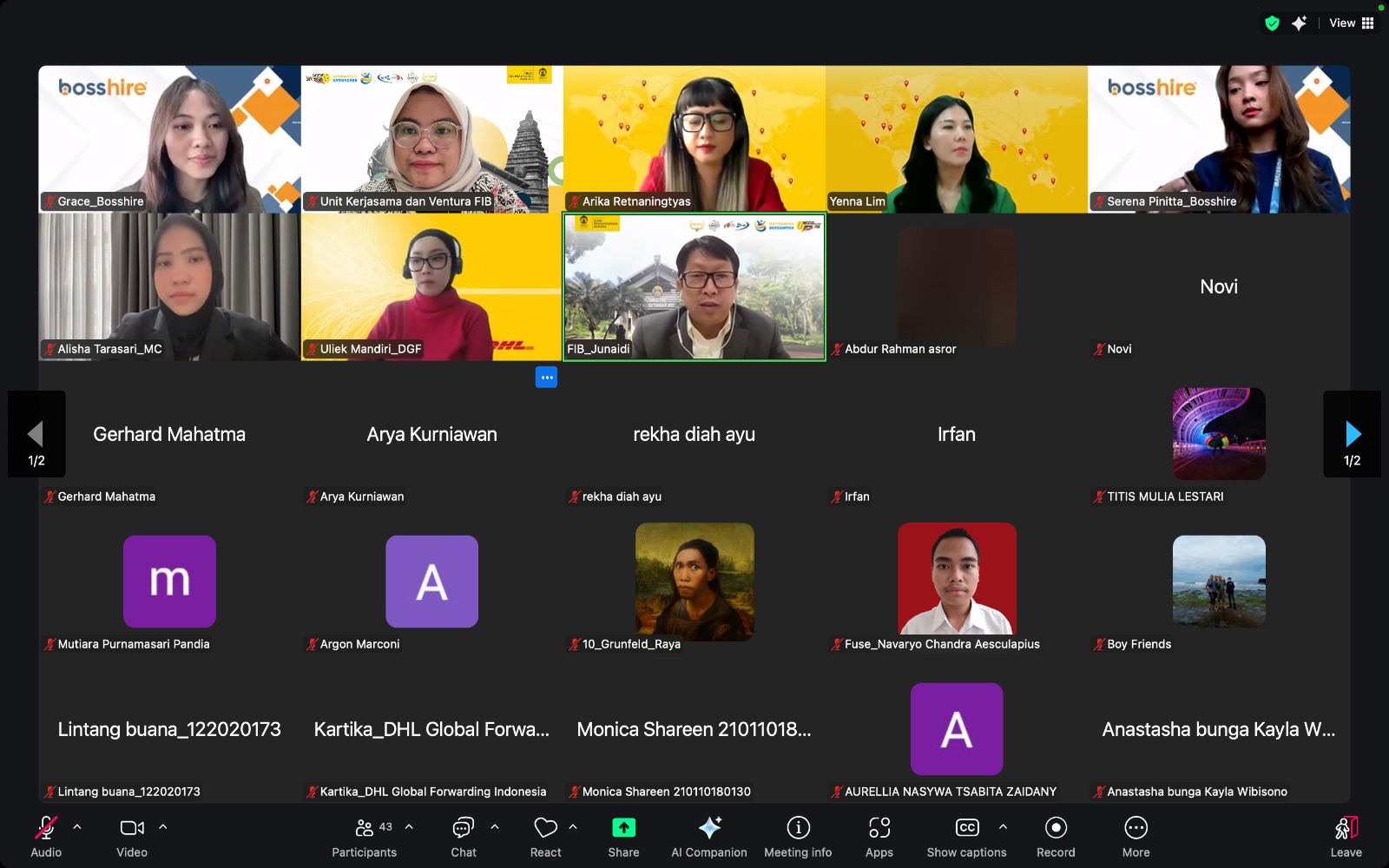
Task: Start recording with the Record button
Action: pos(1056,837)
